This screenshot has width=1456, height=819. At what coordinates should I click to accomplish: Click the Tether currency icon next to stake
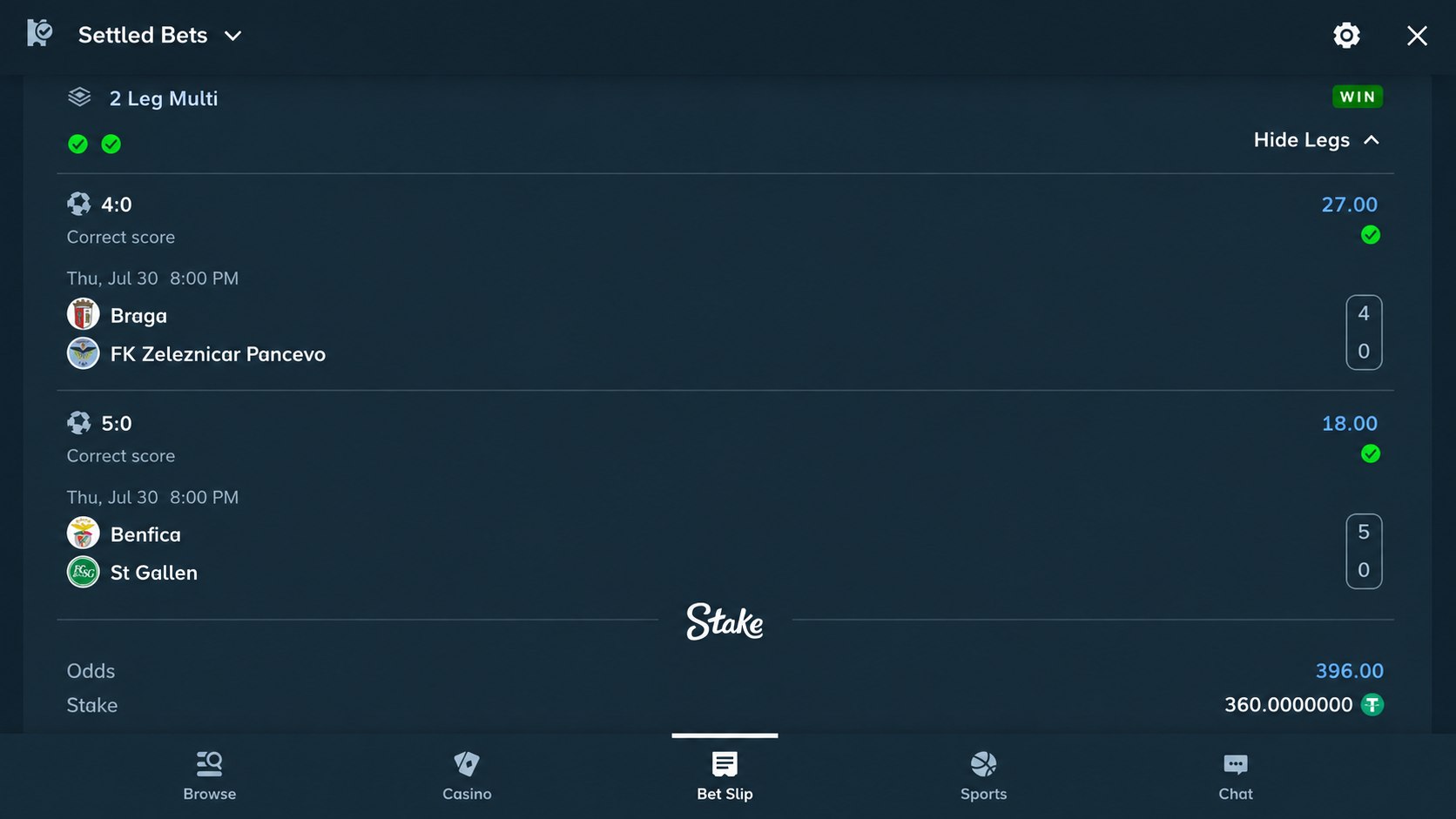click(x=1372, y=704)
